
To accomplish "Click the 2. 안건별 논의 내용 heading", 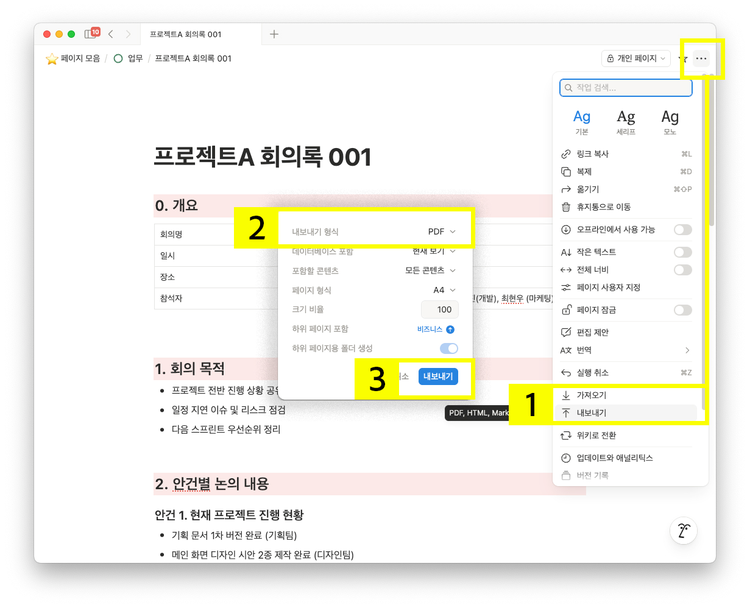I will [211, 484].
